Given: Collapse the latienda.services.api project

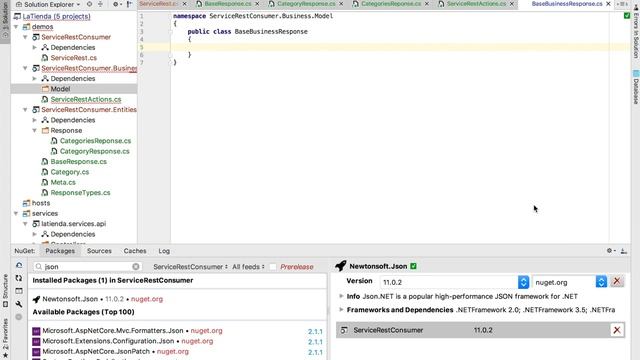Looking at the screenshot, I should pyautogui.click(x=25, y=224).
